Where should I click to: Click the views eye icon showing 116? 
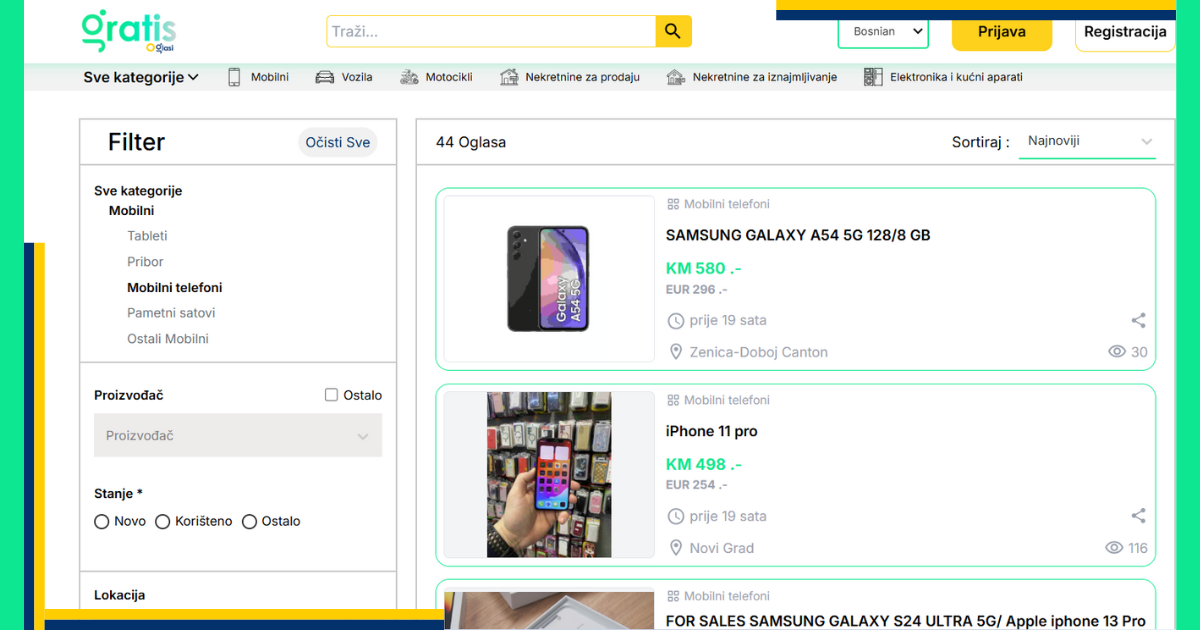tap(1114, 548)
